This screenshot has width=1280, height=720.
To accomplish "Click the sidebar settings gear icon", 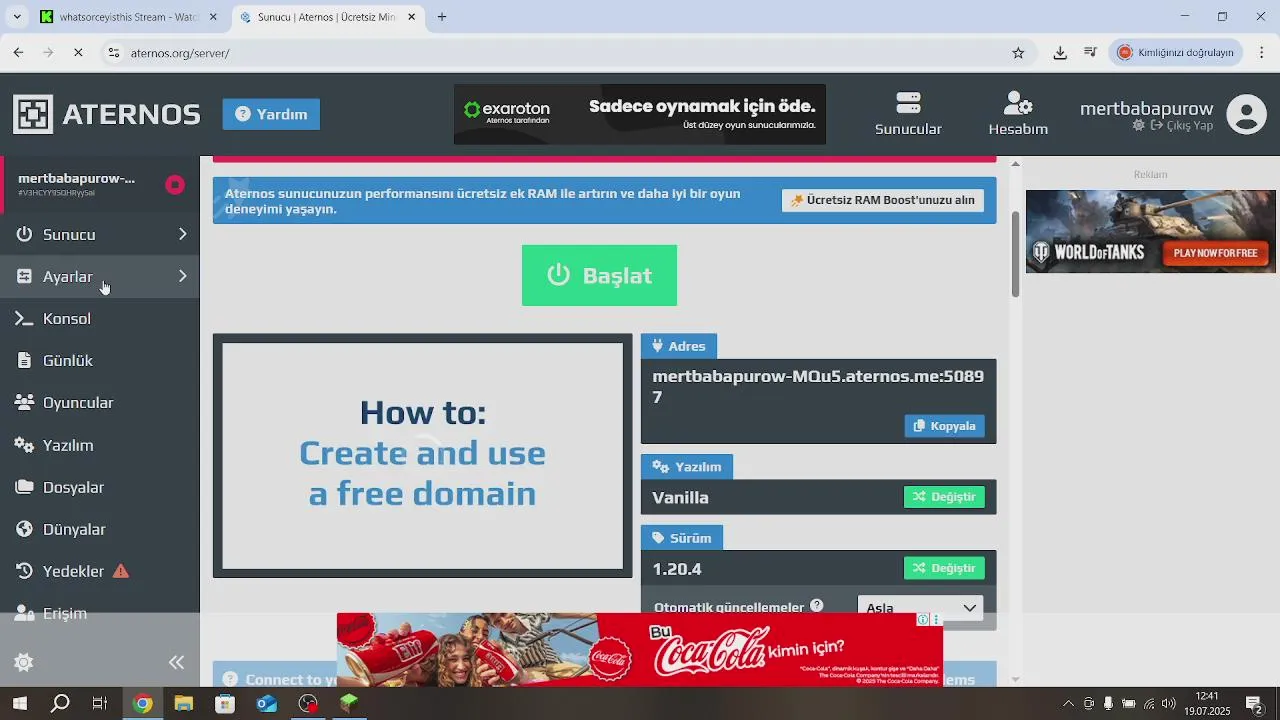I will [x=24, y=662].
